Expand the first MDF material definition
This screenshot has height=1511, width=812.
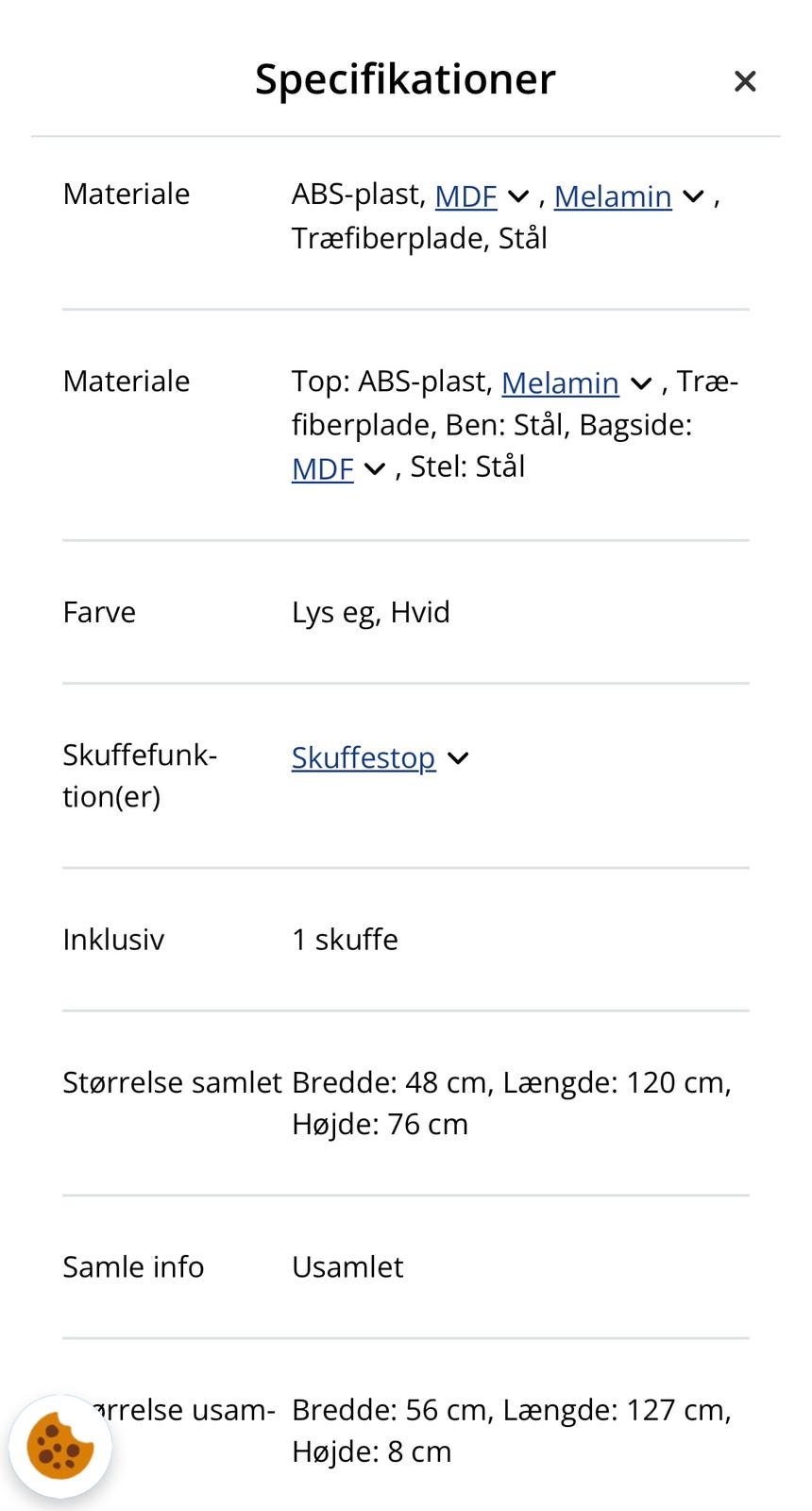tap(517, 196)
